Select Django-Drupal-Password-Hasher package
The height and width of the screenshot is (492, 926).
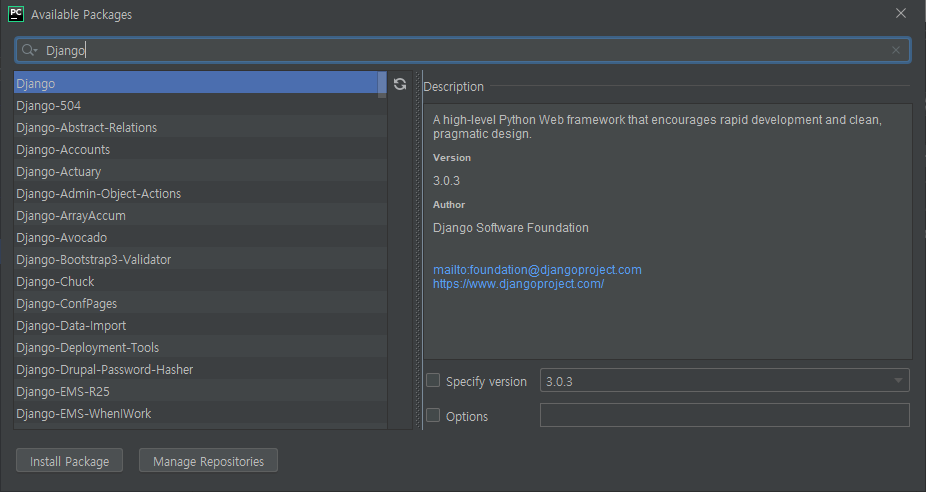[x=200, y=369]
